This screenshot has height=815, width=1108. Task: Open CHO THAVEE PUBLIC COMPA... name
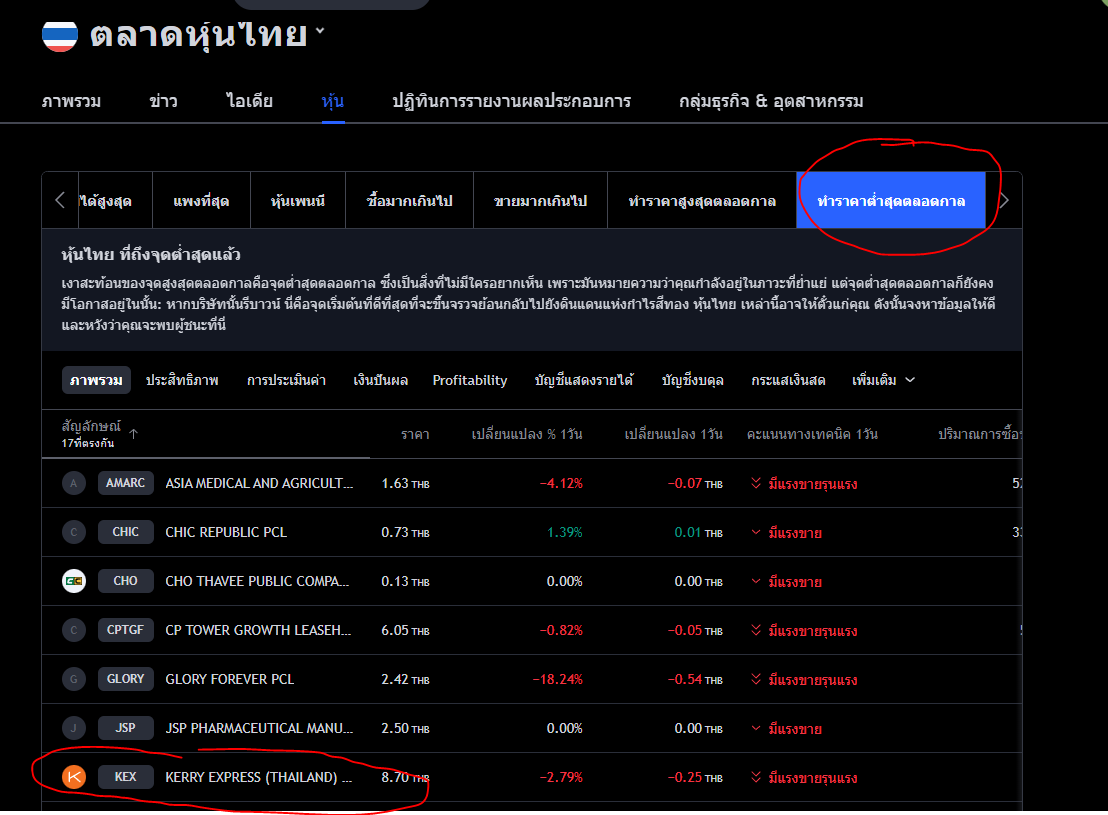pyautogui.click(x=257, y=581)
